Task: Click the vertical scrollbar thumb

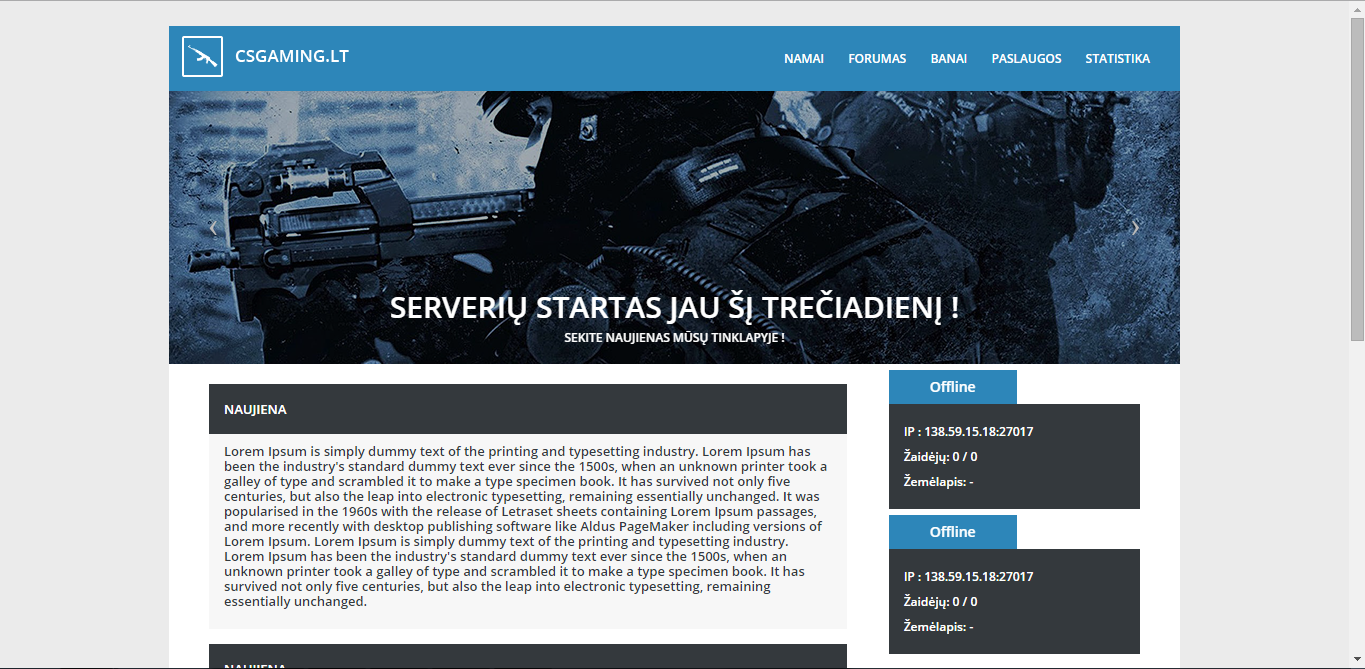Action: pos(1357,180)
